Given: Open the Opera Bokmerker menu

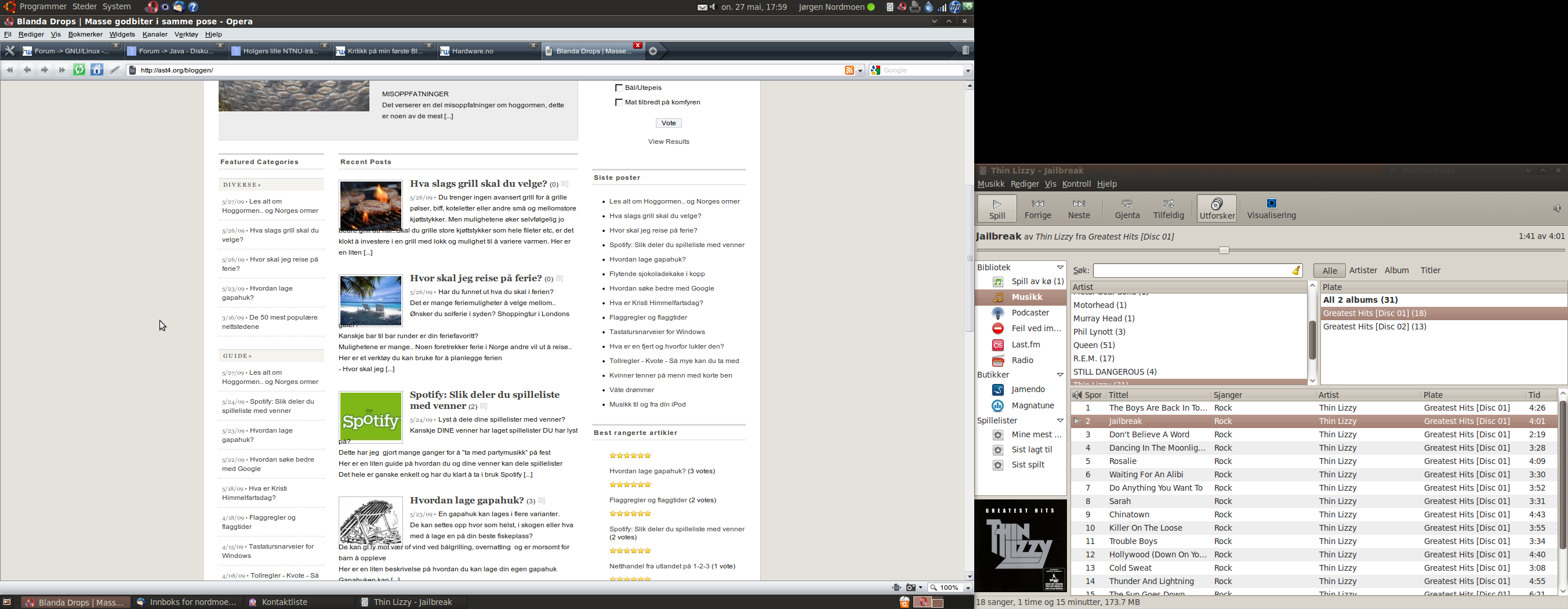Looking at the screenshot, I should [85, 35].
